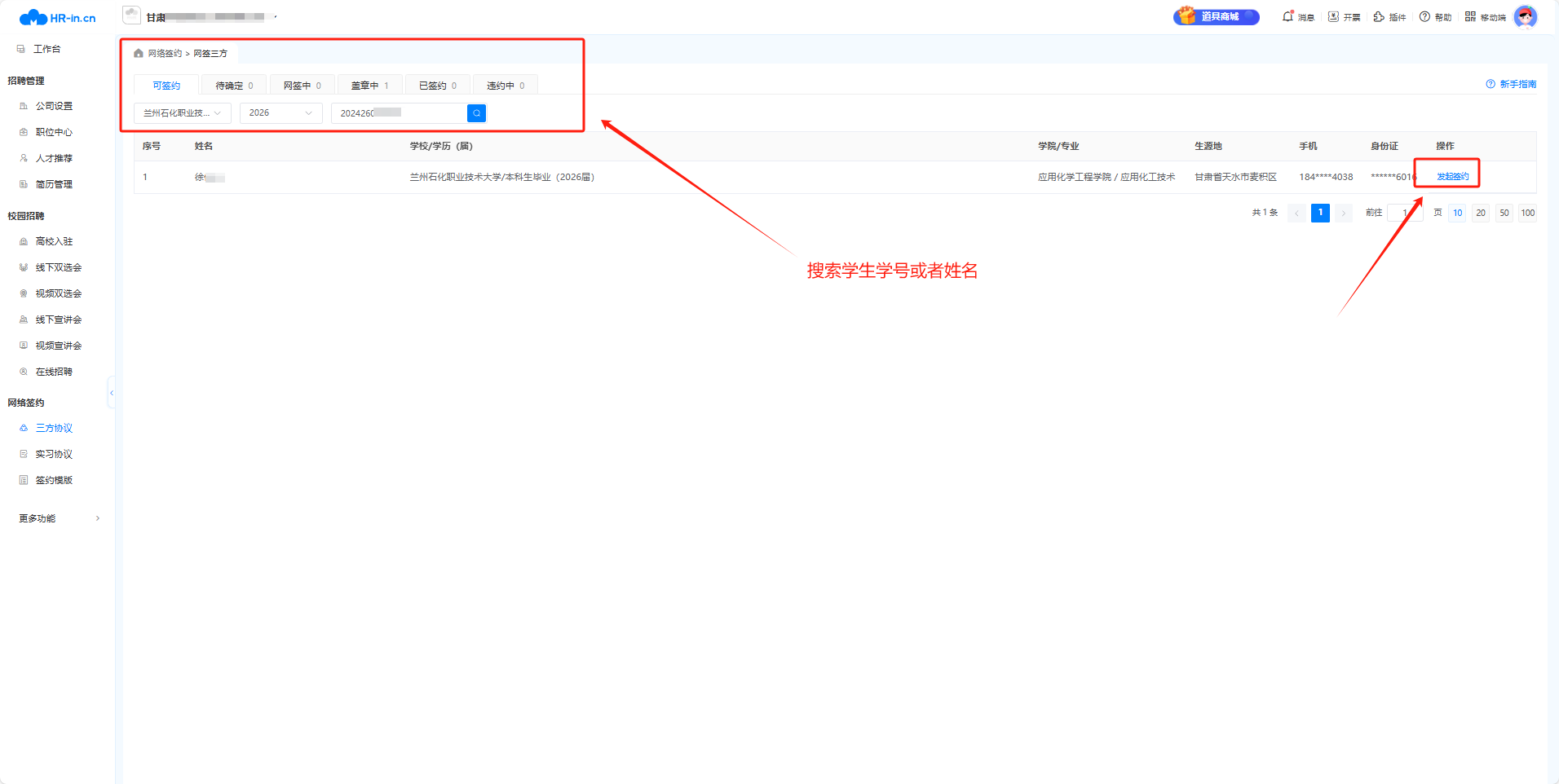
Task: Open the 移动端 QR grid icon
Action: pyautogui.click(x=1470, y=16)
